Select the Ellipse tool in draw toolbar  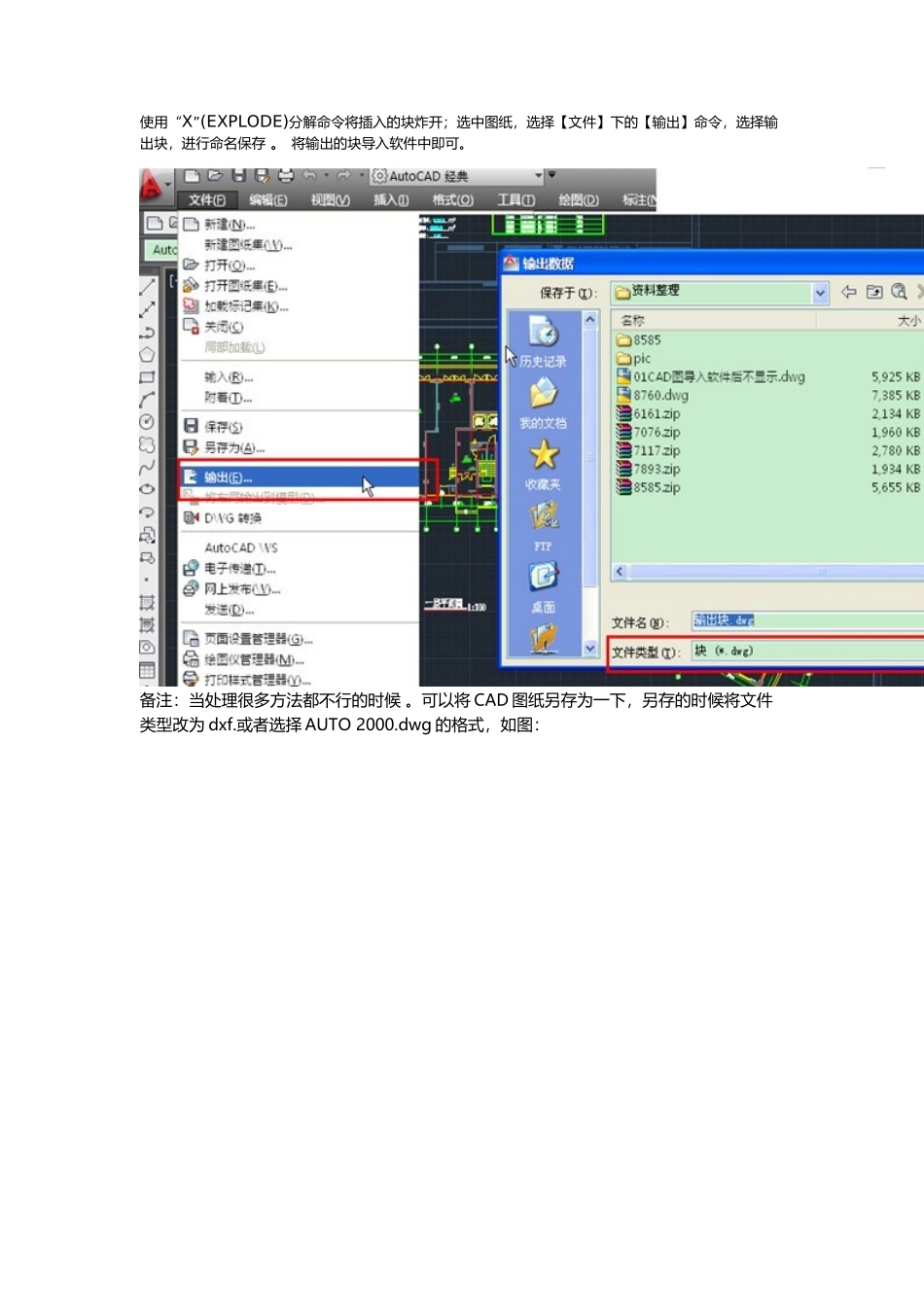click(x=148, y=489)
